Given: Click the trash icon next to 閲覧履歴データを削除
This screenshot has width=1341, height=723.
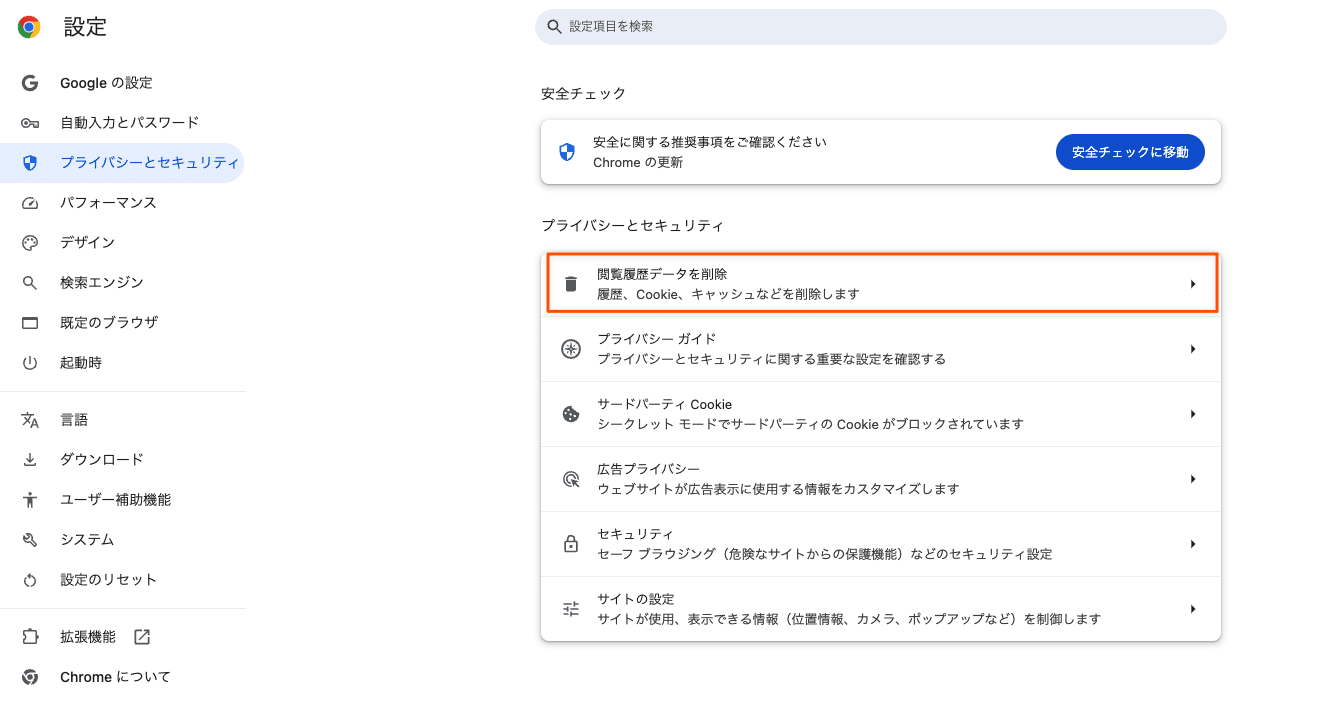Looking at the screenshot, I should click(x=571, y=283).
